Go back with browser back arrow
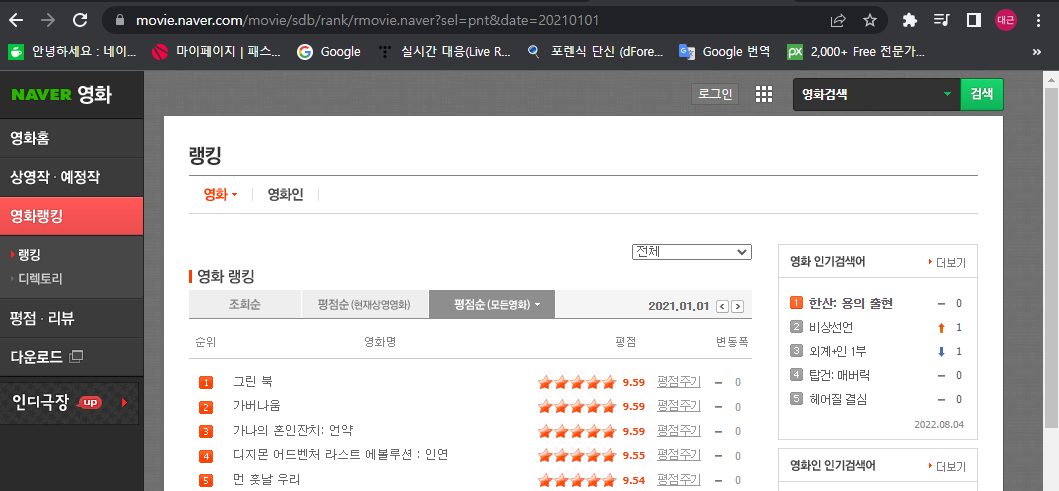This screenshot has height=491, width=1059. click(x=16, y=20)
